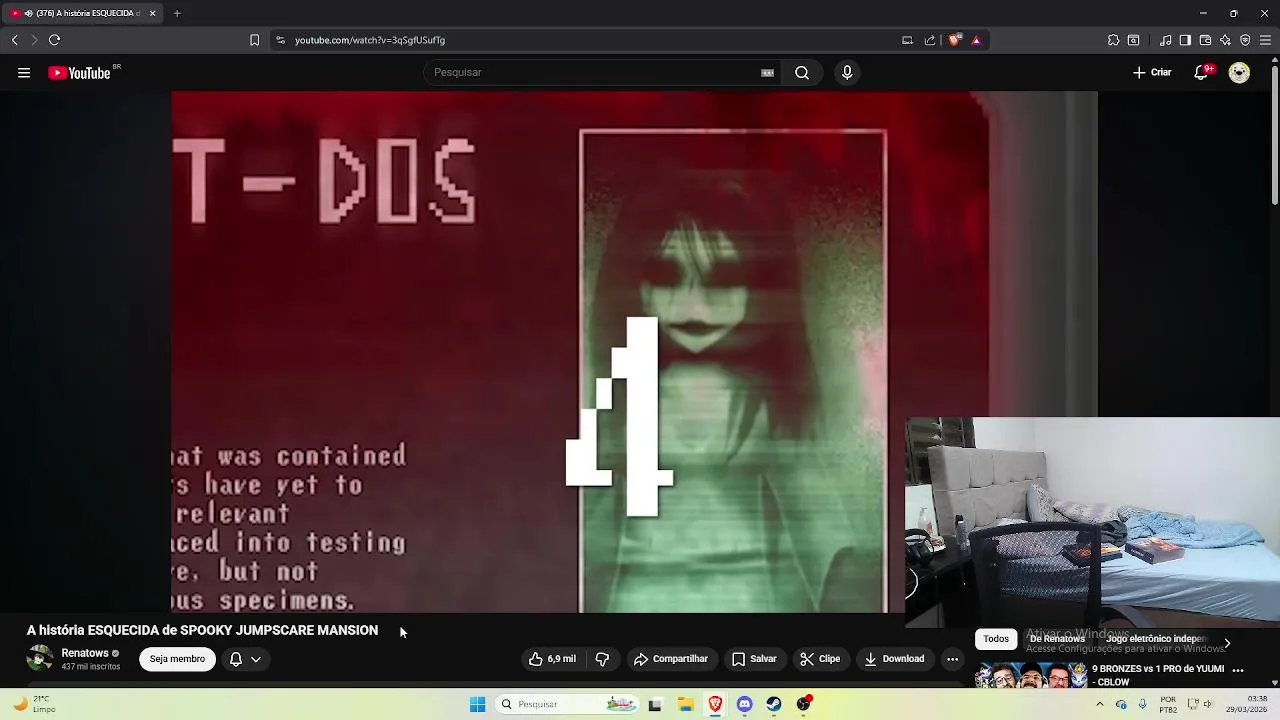This screenshot has height=720, width=1280.
Task: Save the video with Salvar
Action: (x=754, y=659)
